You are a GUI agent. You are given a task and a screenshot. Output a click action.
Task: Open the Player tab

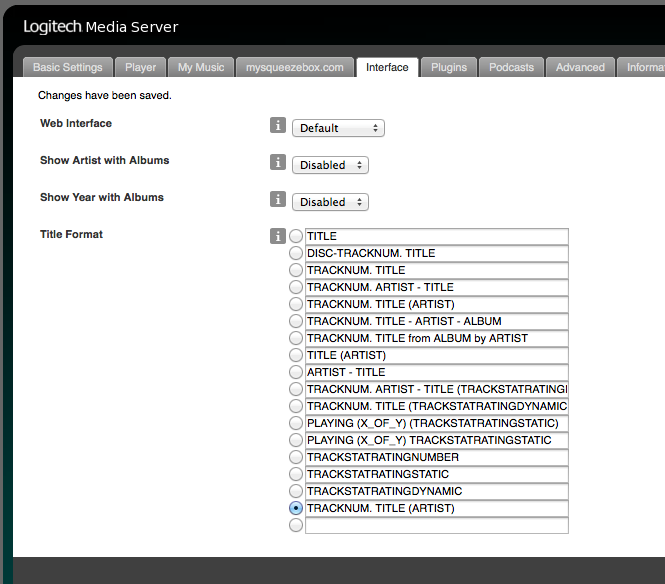(141, 67)
